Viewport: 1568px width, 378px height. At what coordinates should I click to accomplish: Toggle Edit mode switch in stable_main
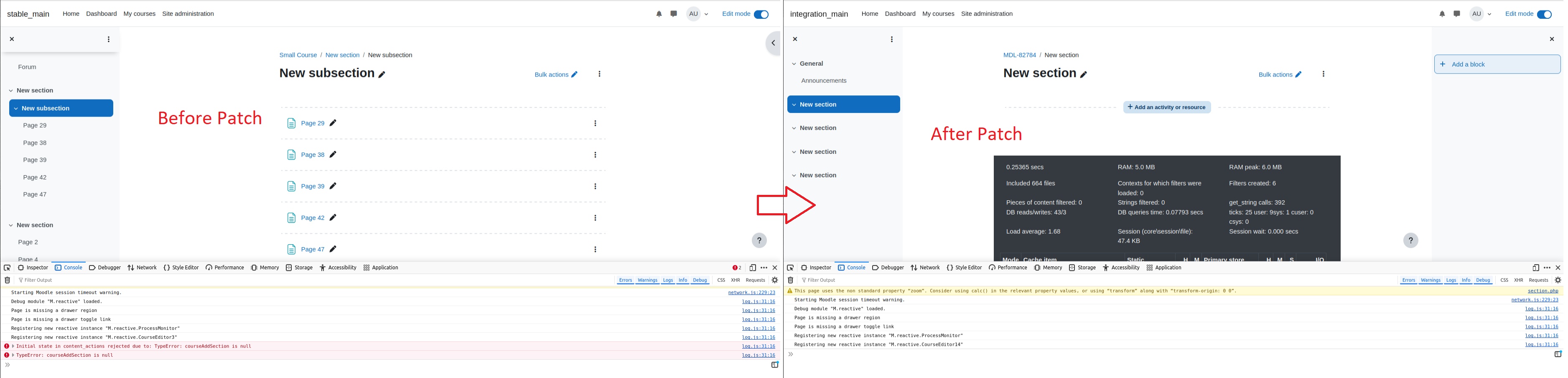pyautogui.click(x=761, y=14)
